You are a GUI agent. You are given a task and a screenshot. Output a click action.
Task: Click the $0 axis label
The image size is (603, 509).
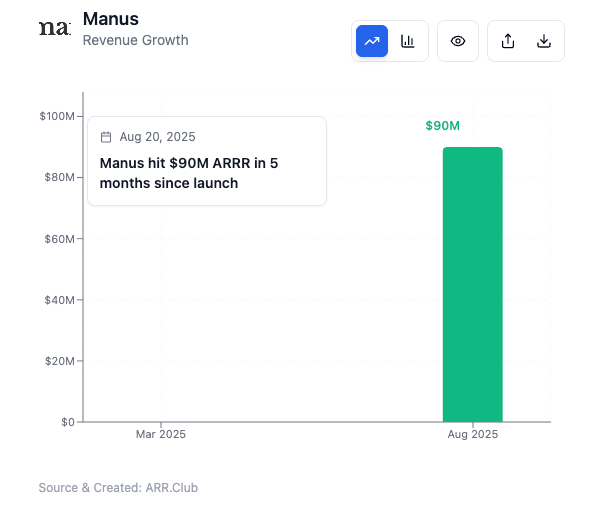[68, 422]
